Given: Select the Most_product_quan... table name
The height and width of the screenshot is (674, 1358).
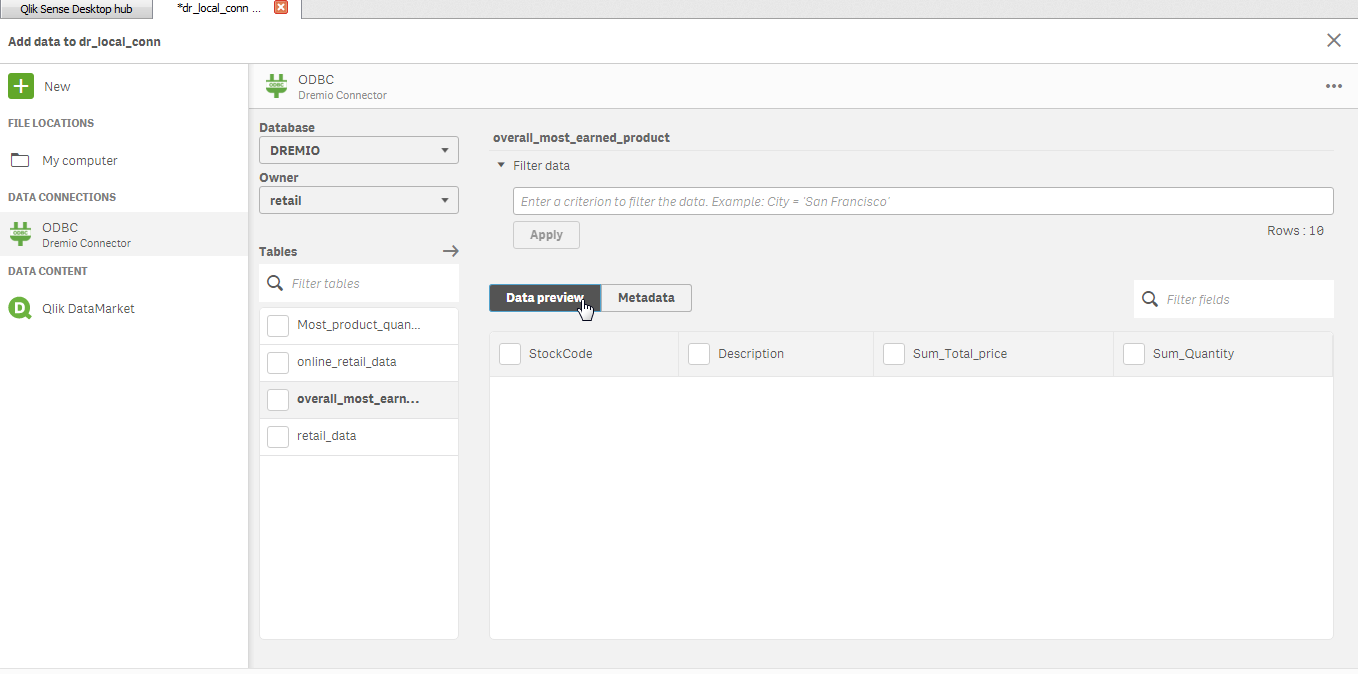Looking at the screenshot, I should pyautogui.click(x=359, y=325).
